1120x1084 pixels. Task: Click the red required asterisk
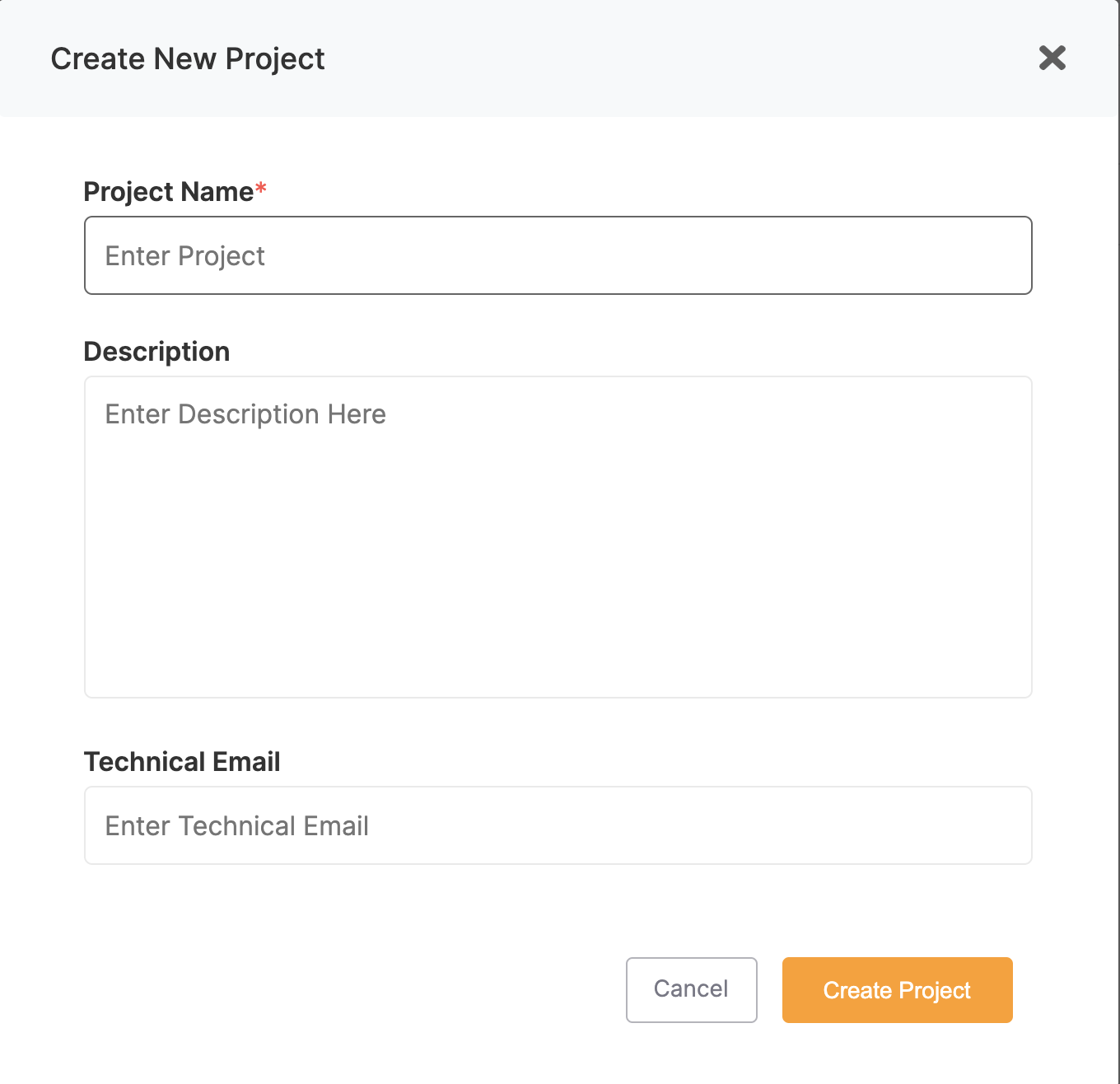click(260, 189)
